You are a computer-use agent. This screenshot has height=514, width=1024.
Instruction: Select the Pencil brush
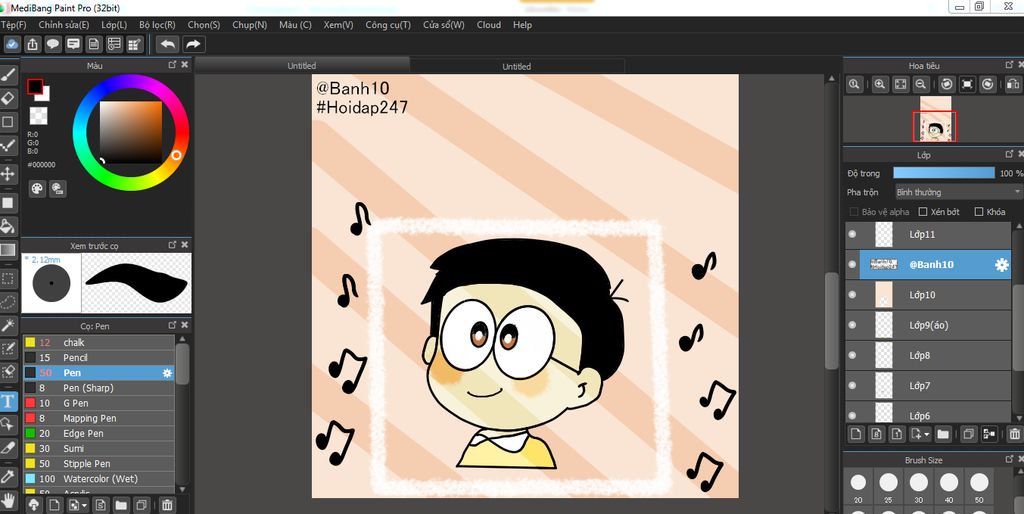(x=99, y=358)
